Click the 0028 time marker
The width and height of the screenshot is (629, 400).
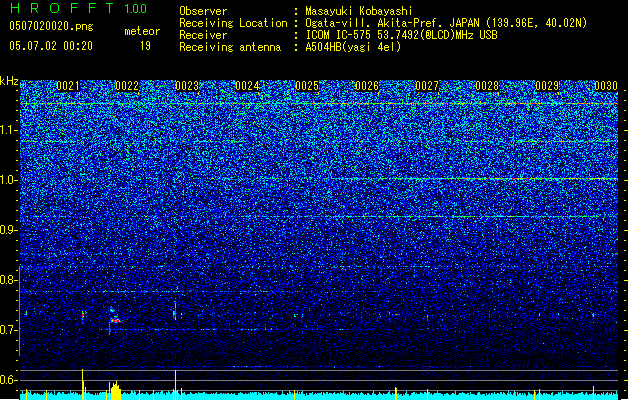(x=487, y=86)
